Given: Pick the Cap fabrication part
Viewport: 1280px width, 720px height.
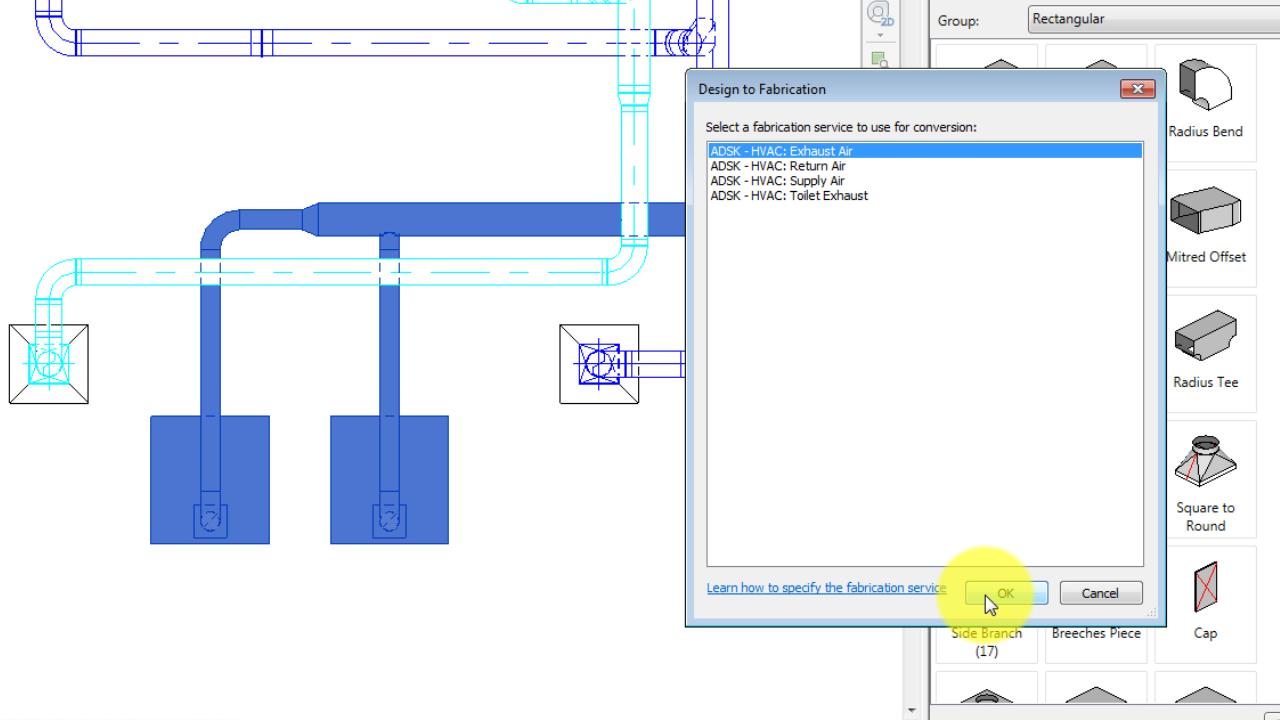Looking at the screenshot, I should pos(1205,603).
